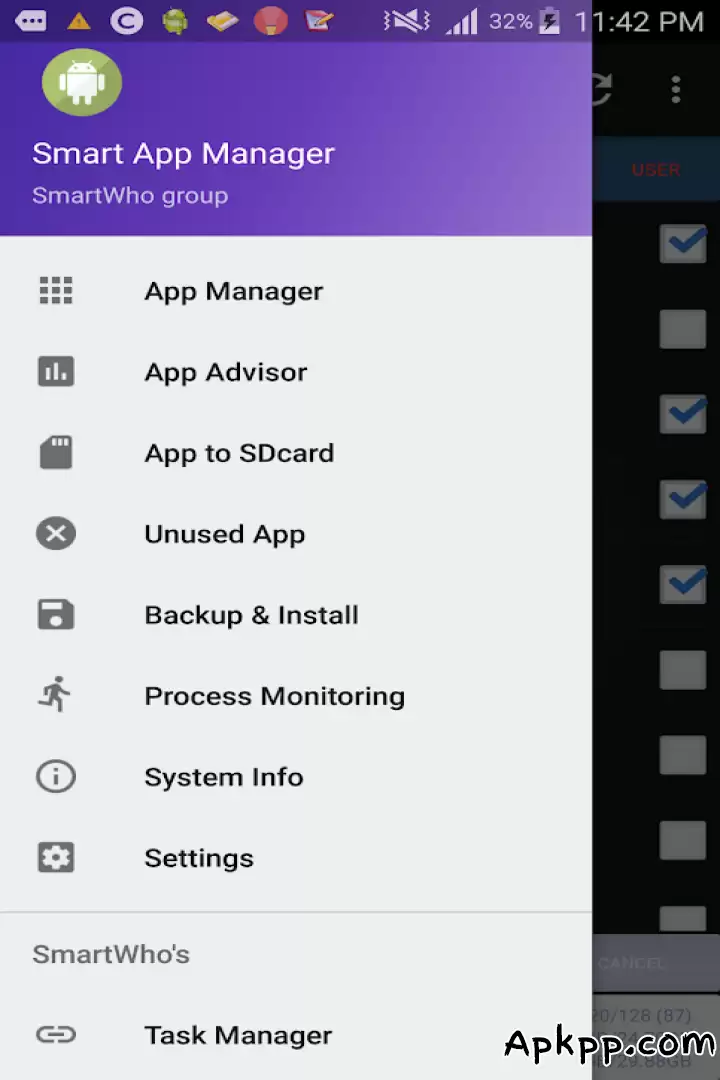720x1080 pixels.
Task: Select App to SDcard entry
Action: point(296,453)
